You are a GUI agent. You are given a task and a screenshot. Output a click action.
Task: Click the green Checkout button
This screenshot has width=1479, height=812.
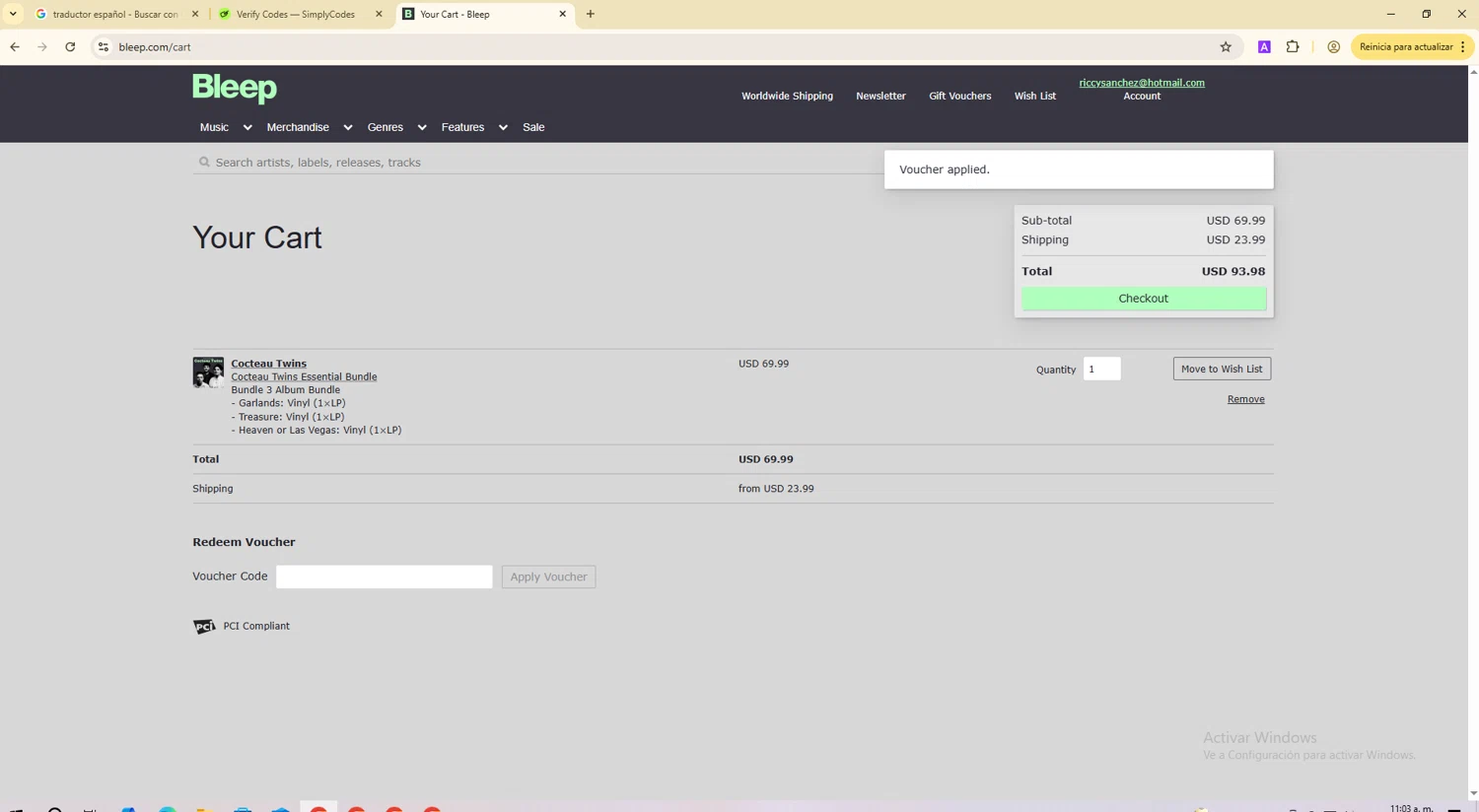pyautogui.click(x=1144, y=299)
